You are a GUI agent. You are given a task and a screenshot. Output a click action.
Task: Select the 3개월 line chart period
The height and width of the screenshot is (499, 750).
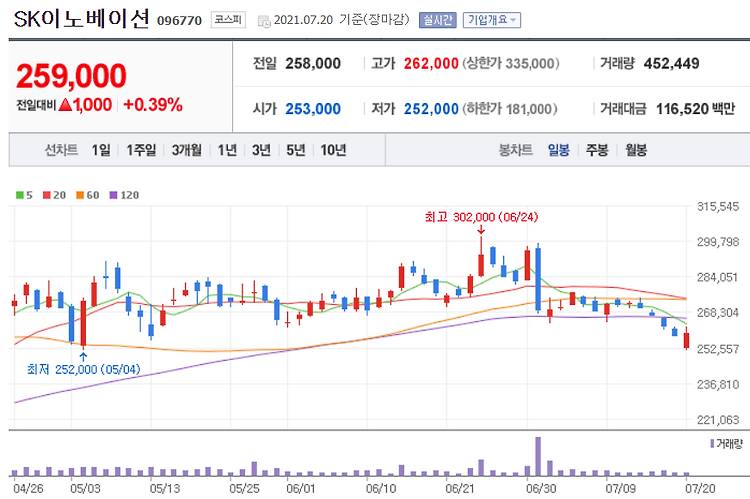[187, 150]
